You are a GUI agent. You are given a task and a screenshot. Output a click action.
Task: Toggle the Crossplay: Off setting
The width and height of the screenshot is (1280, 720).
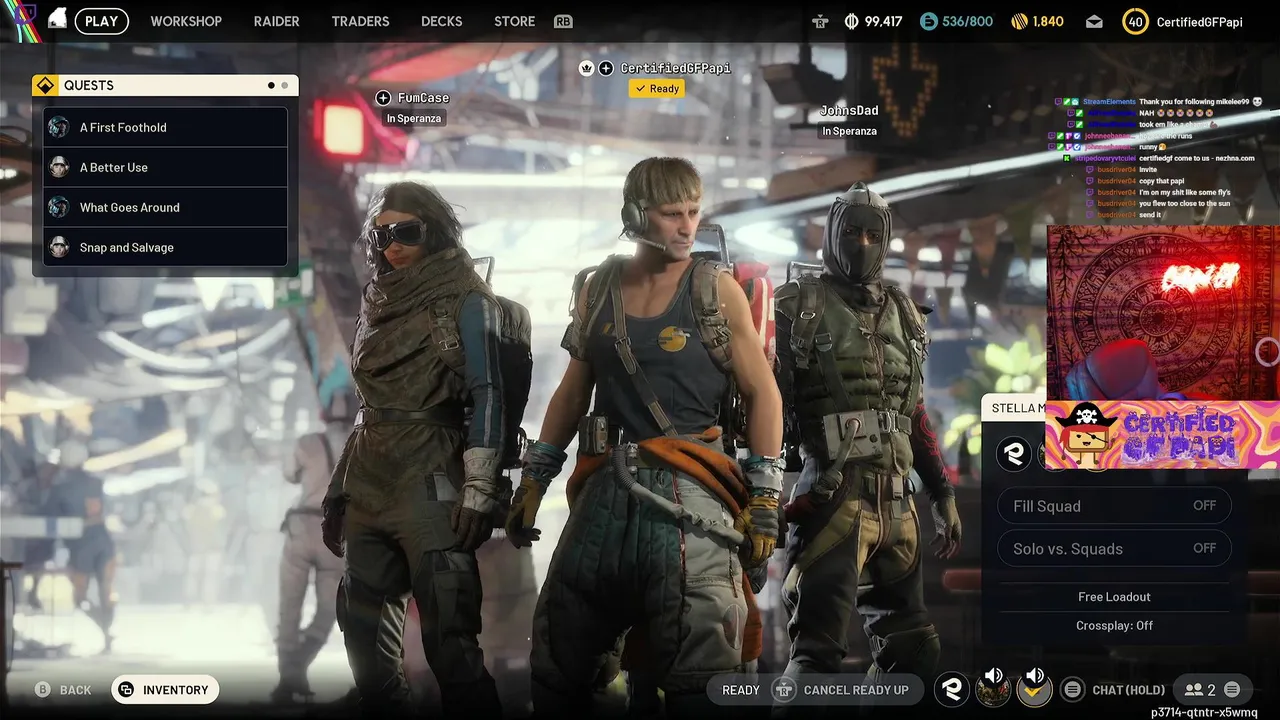coord(1114,625)
